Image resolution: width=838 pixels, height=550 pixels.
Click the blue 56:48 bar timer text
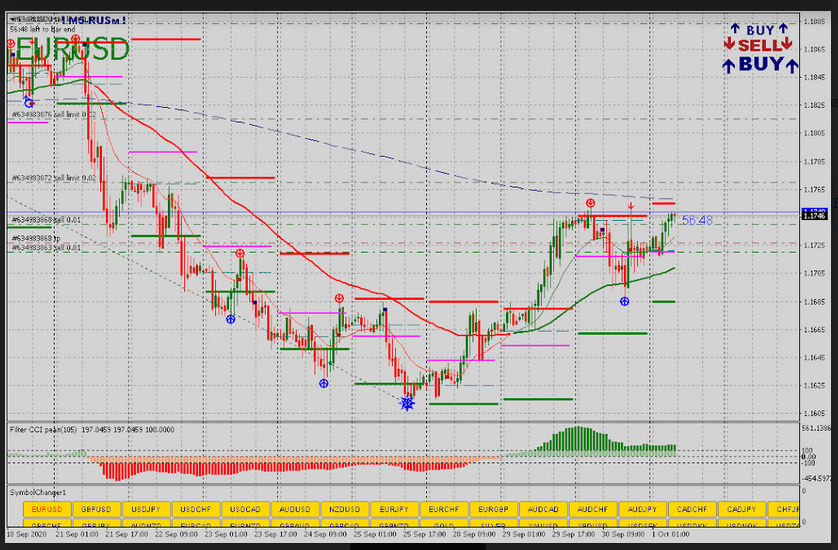coord(697,220)
